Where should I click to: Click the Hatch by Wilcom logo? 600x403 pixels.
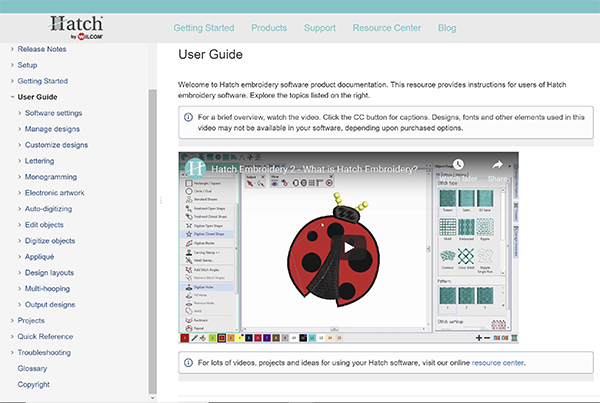[x=77, y=28]
